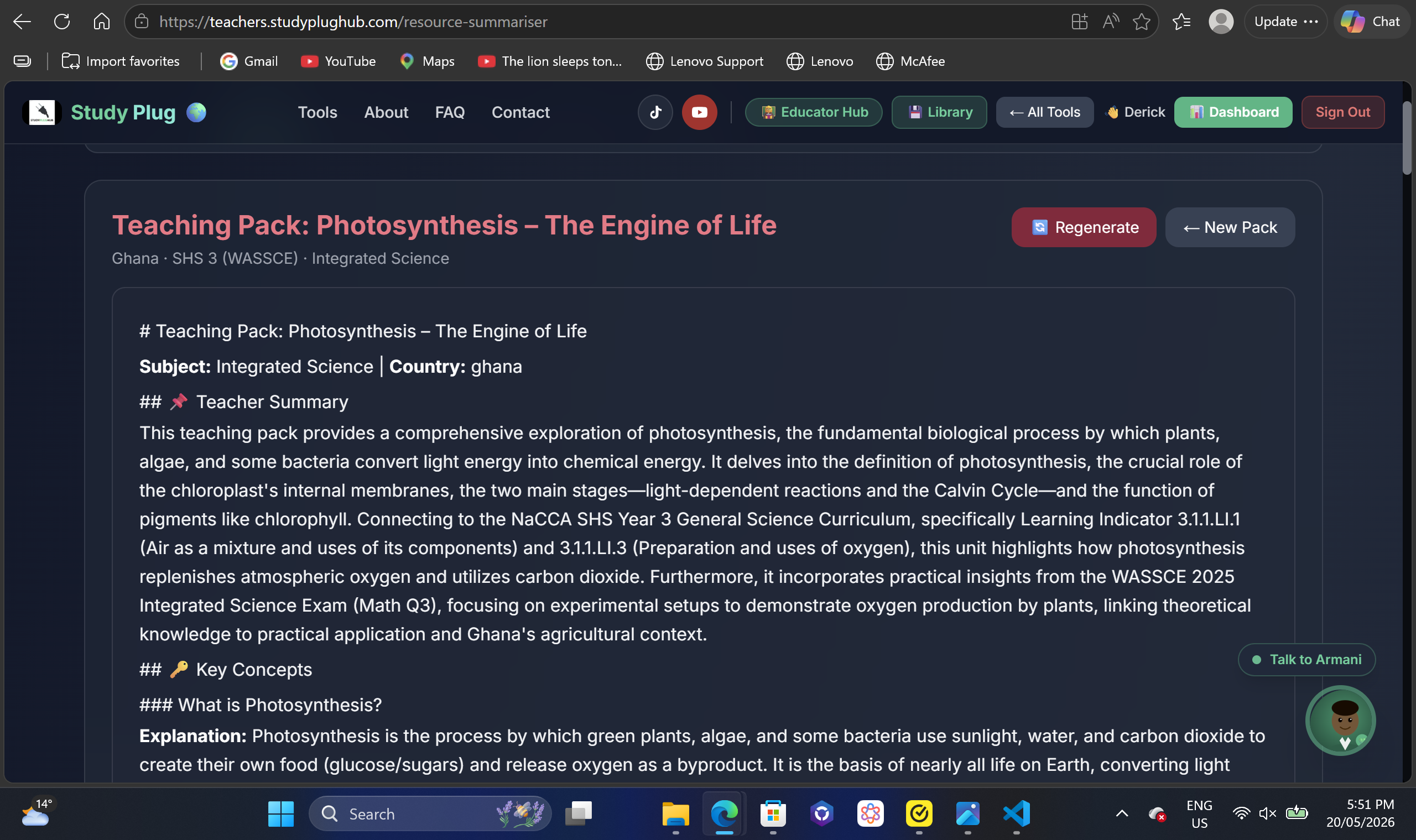The image size is (1416, 840).
Task: Open the favorites list icon
Action: pos(1181,22)
